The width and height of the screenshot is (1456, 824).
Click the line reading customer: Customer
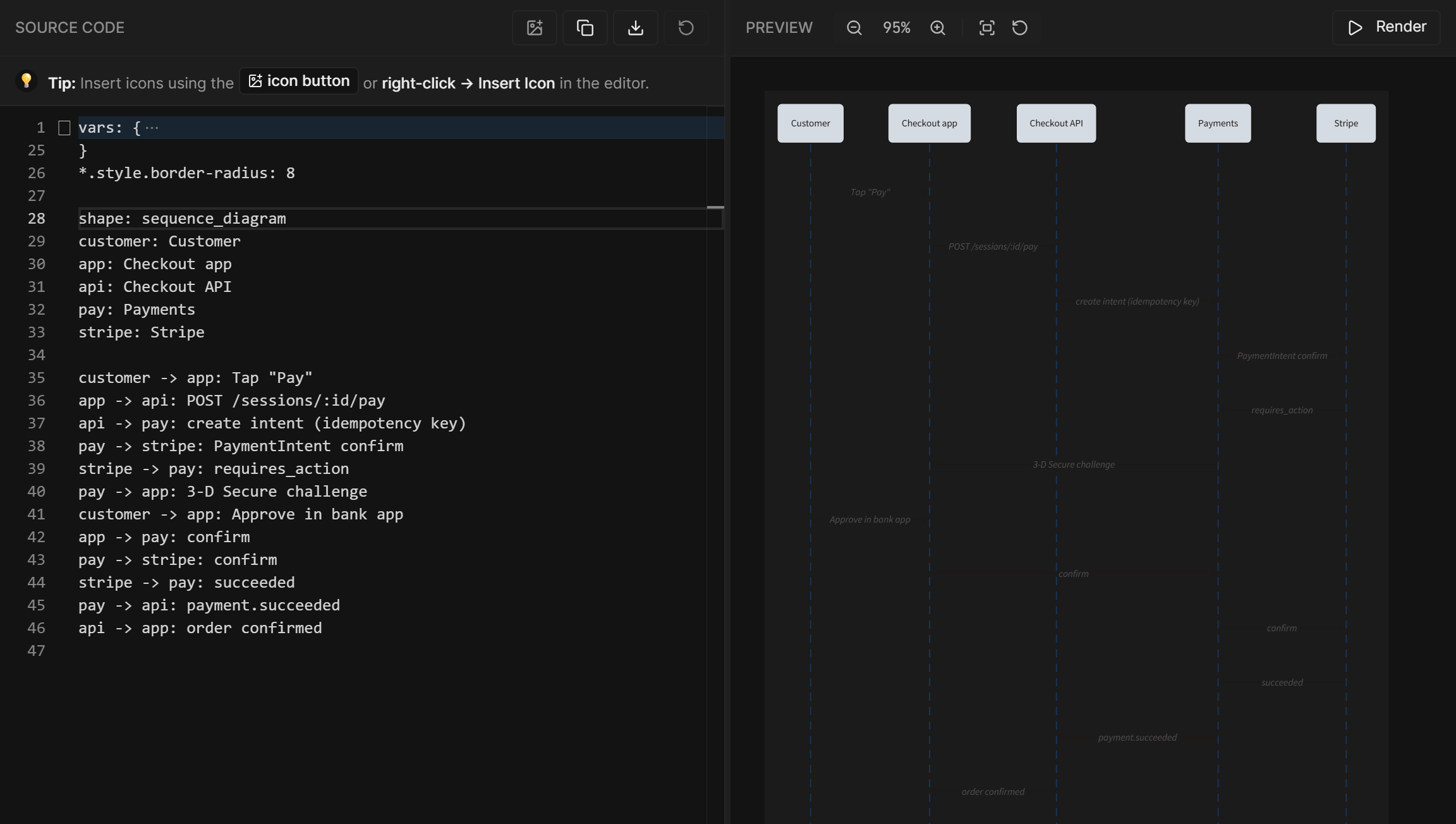159,241
